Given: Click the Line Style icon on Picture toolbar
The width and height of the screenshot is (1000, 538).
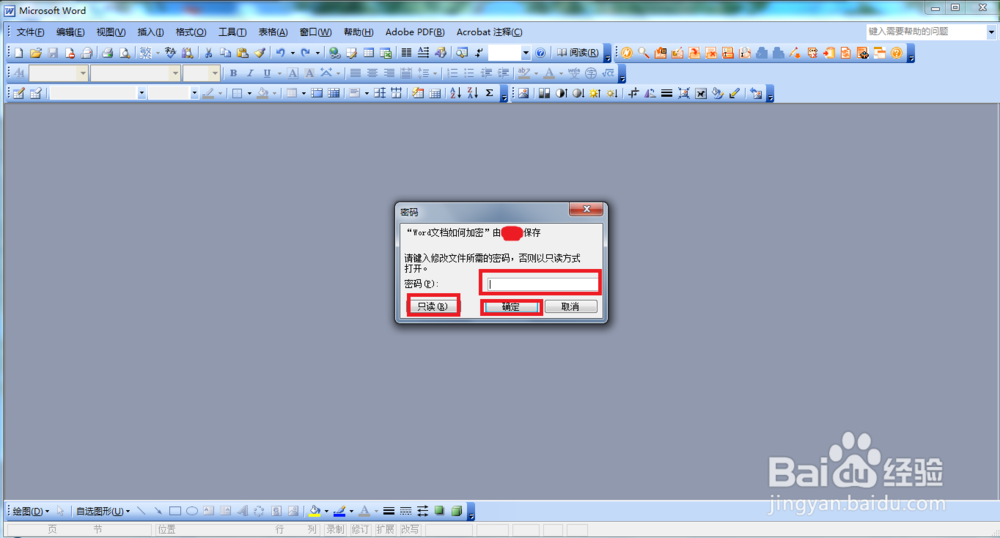Looking at the screenshot, I should point(666,93).
